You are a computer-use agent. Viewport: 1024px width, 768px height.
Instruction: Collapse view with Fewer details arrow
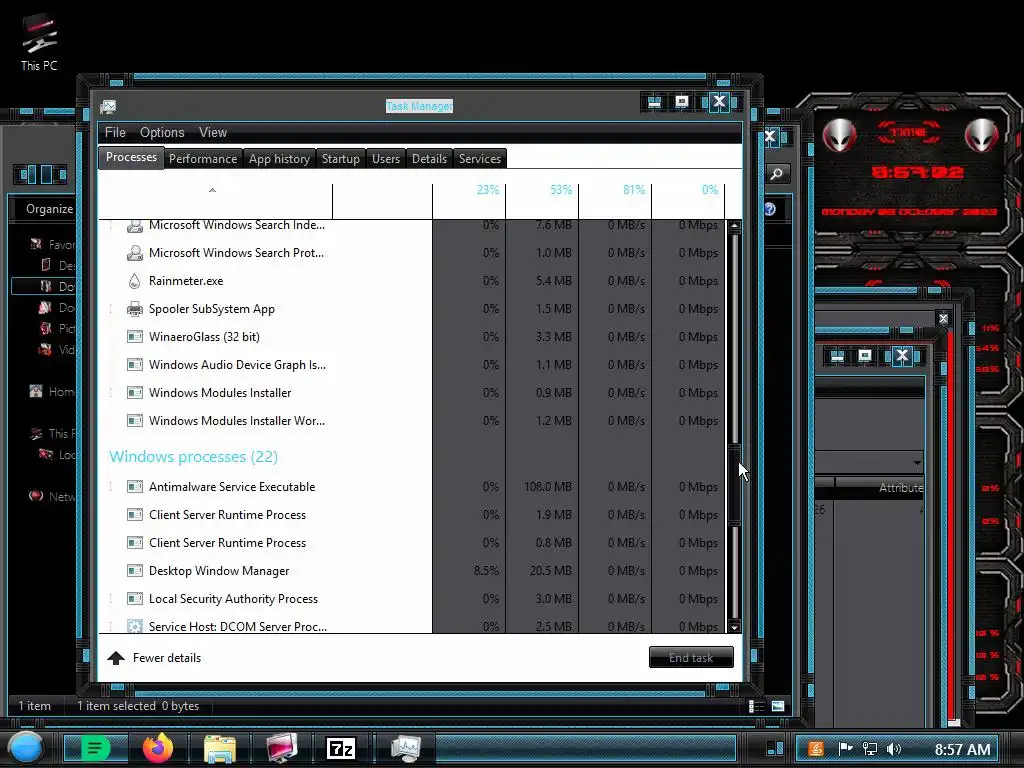(116, 658)
